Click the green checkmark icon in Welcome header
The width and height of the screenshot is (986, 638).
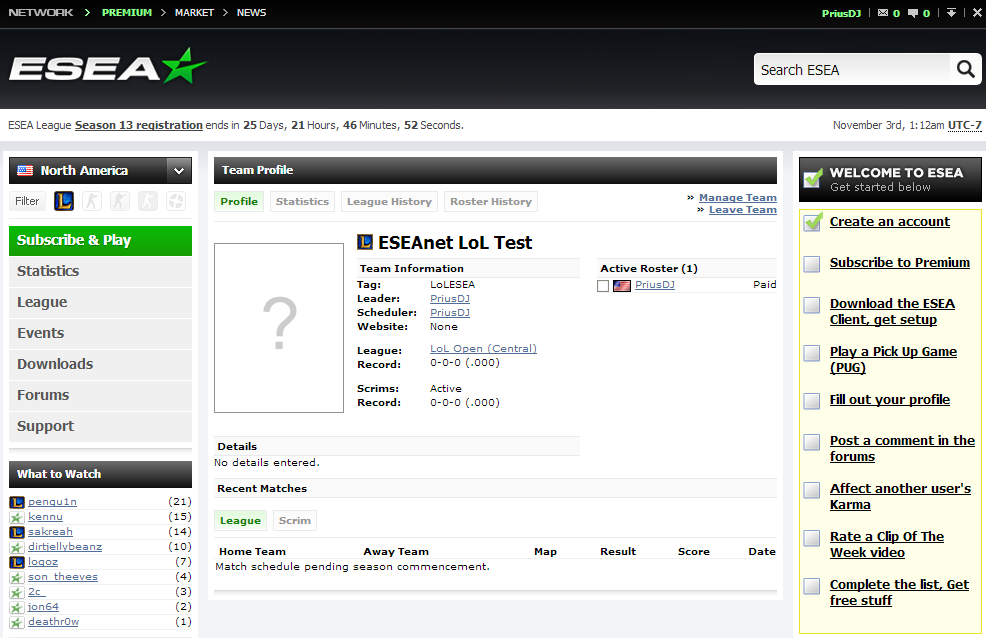tap(813, 179)
